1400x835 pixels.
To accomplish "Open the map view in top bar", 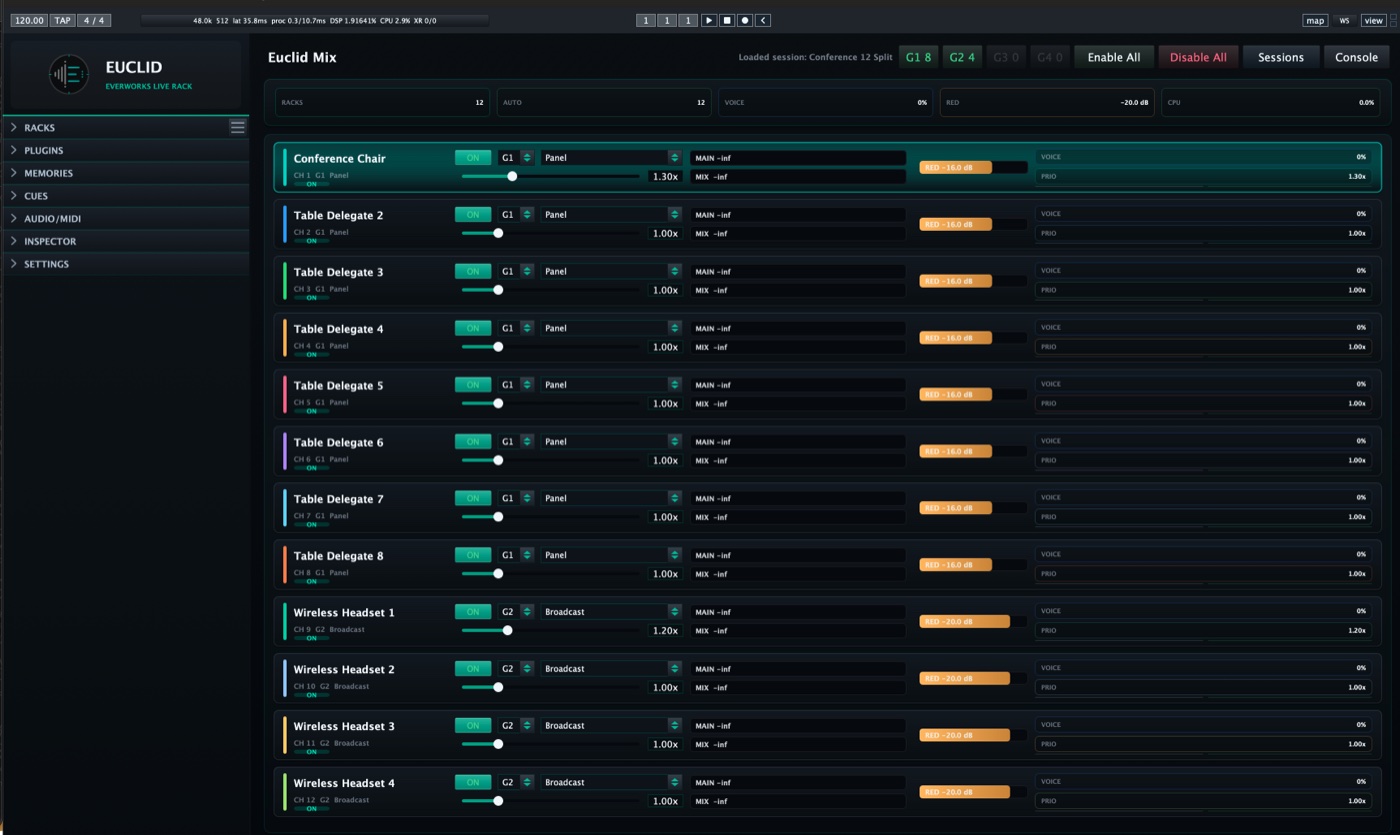I will pyautogui.click(x=1315, y=20).
